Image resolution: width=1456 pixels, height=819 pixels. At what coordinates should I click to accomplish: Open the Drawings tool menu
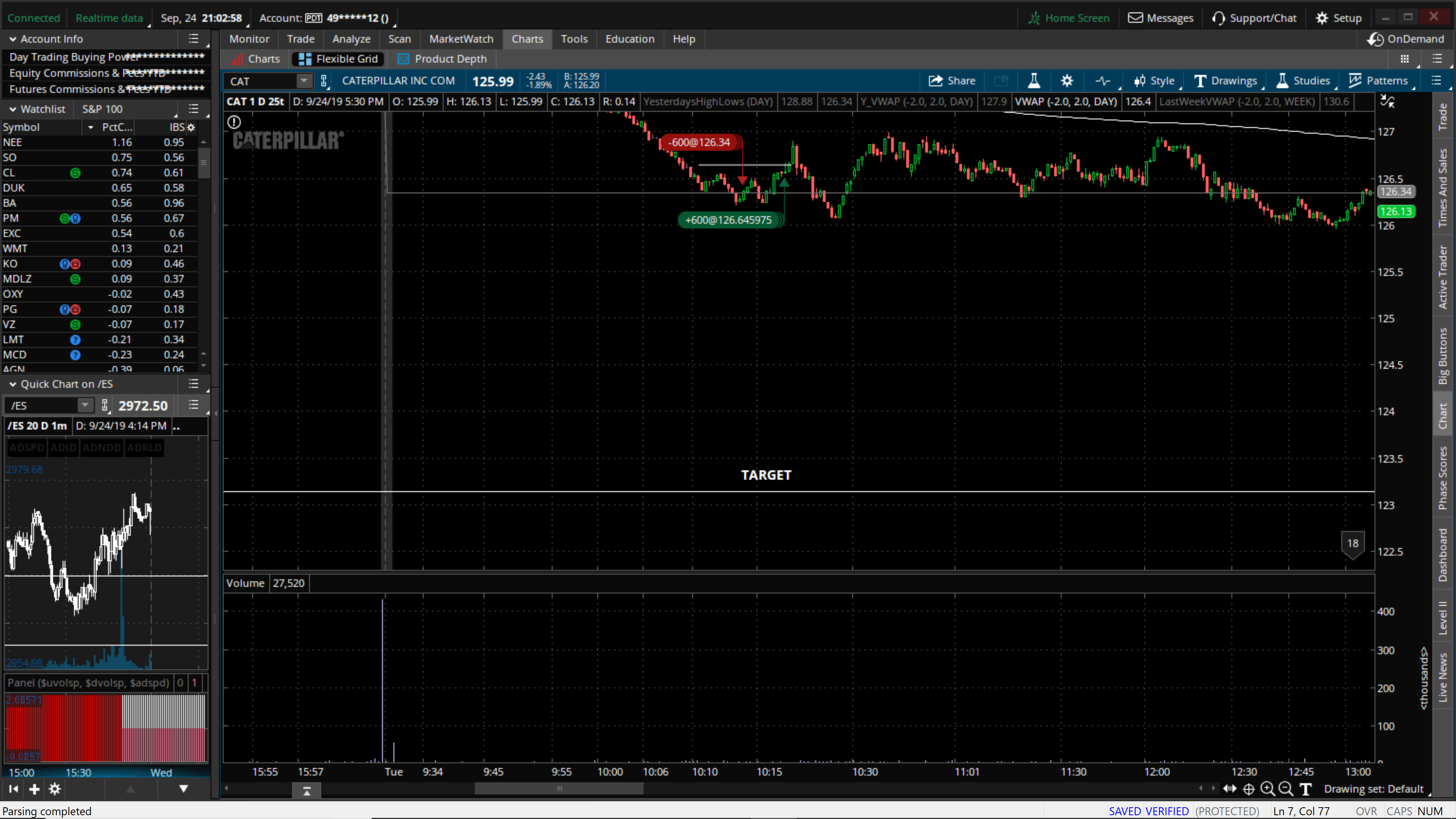pyautogui.click(x=1225, y=81)
